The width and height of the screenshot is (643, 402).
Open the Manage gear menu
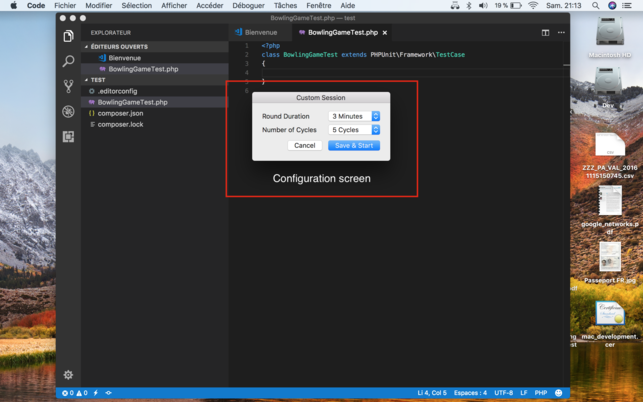[68, 375]
